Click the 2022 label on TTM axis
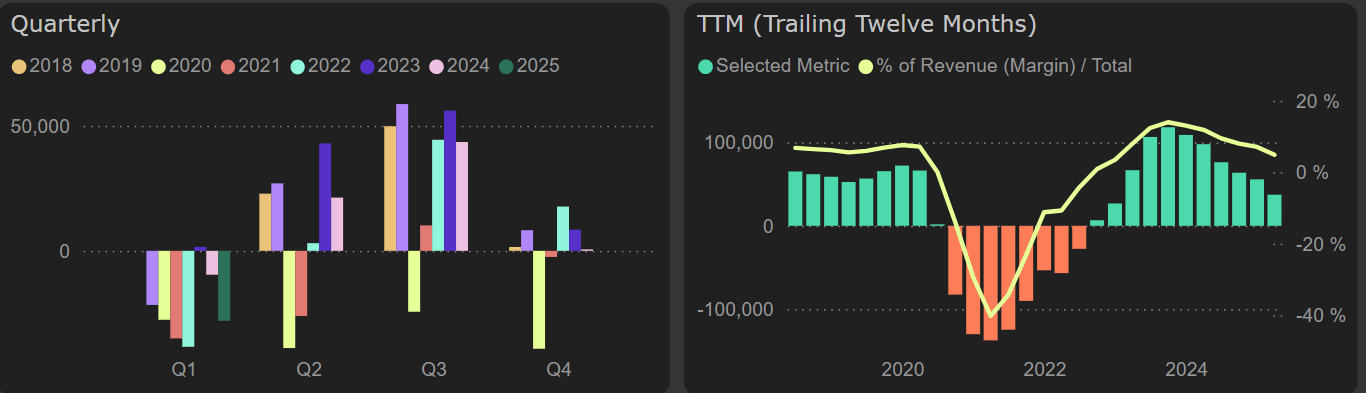This screenshot has width=1366, height=393. click(x=1045, y=370)
